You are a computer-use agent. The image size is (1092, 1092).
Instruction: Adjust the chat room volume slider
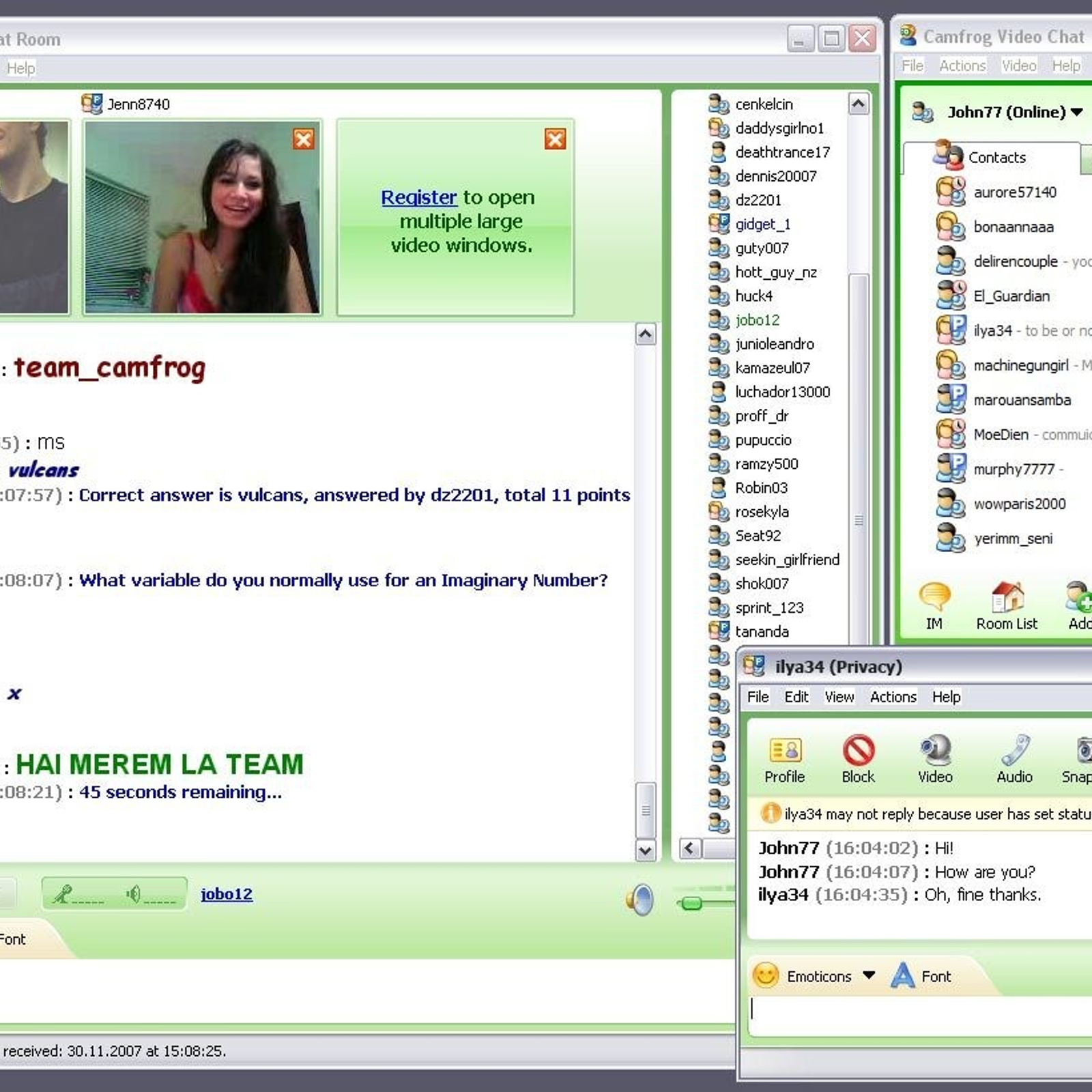tap(691, 903)
